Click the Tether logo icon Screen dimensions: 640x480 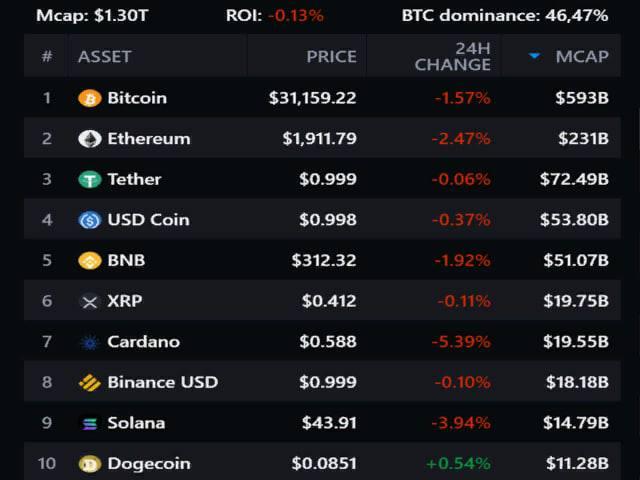tap(90, 180)
